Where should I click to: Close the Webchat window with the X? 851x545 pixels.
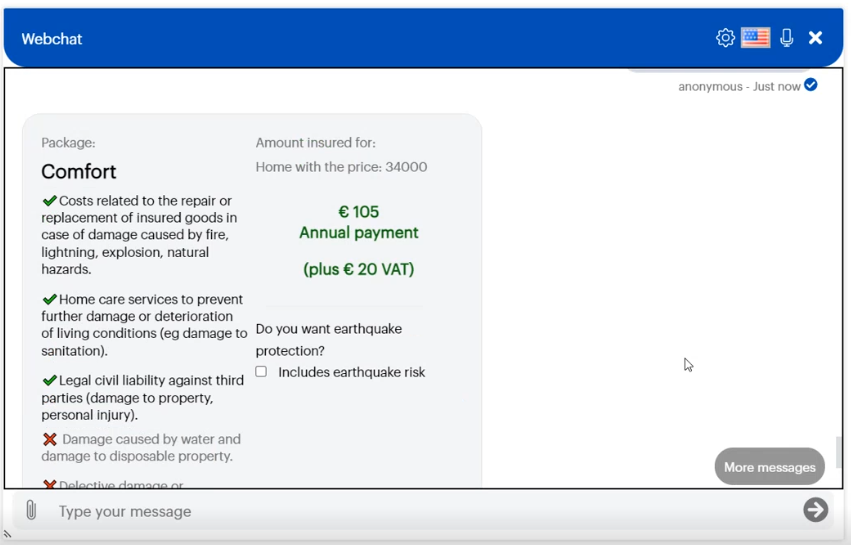click(x=815, y=37)
